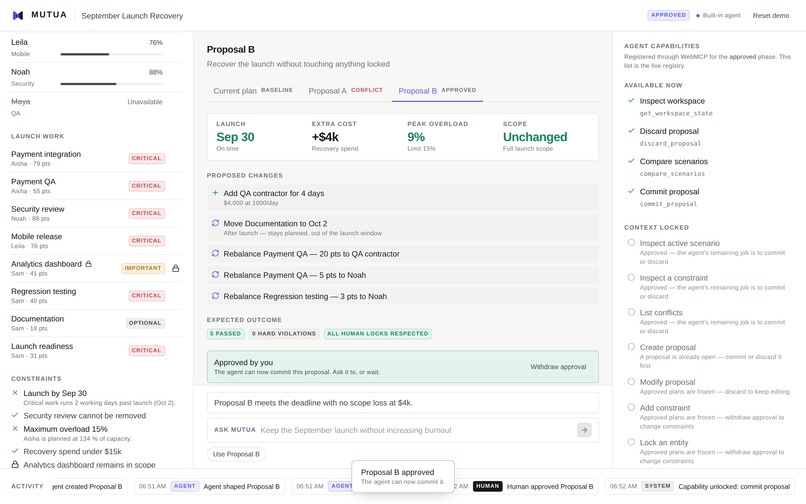Focus the Ask Mutua input field
The image size is (806, 504).
pyautogui.click(x=416, y=430)
